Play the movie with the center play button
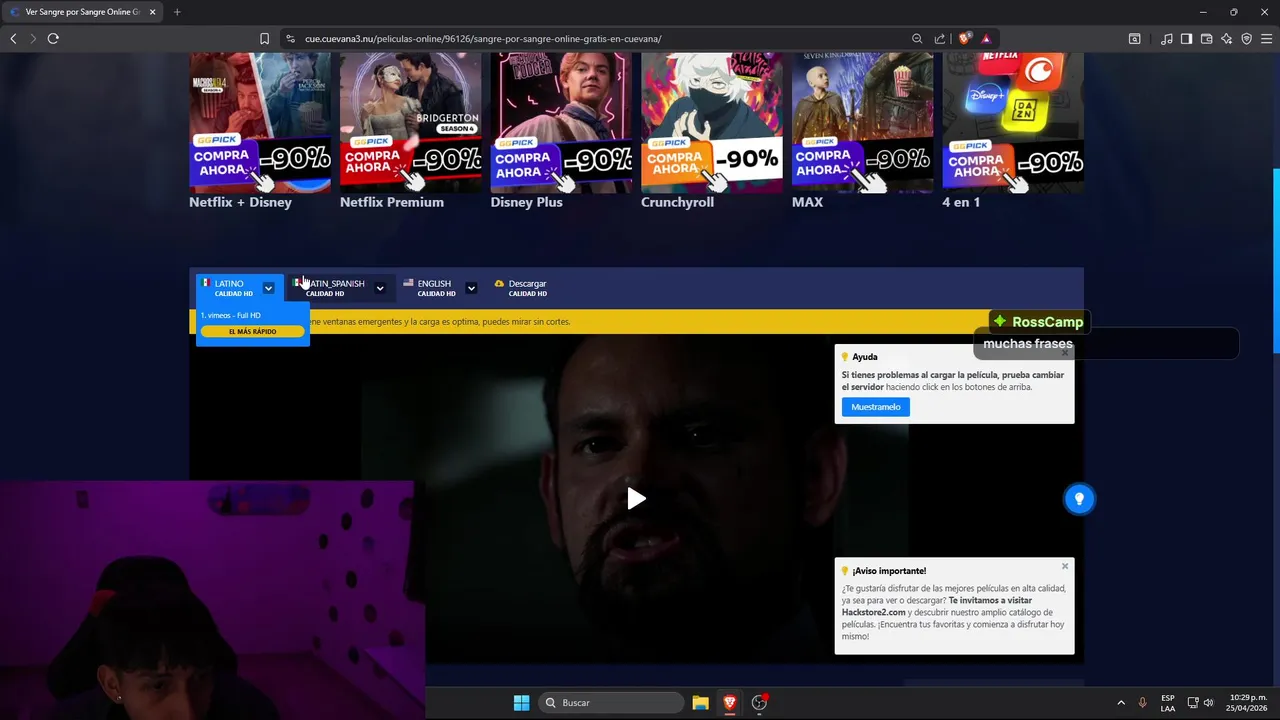1280x720 pixels. pos(636,498)
